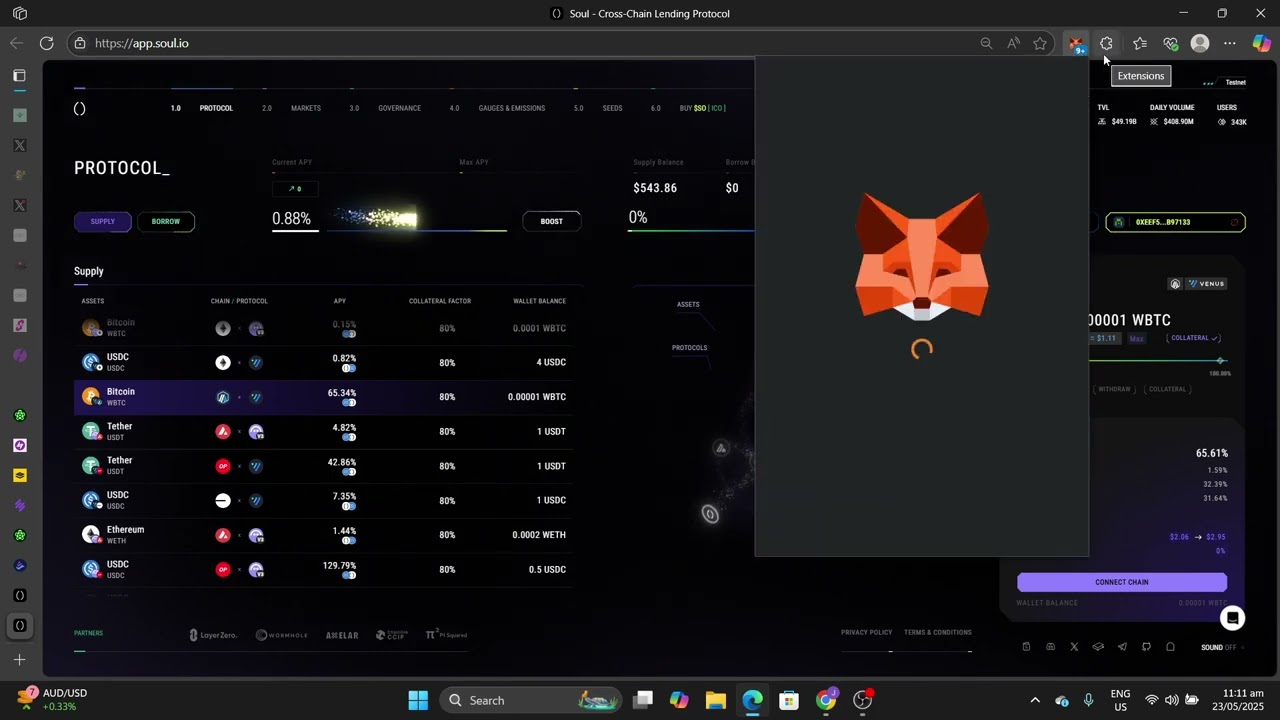Toggle APY switch for Bitcoin 65.34% row
The width and height of the screenshot is (1280, 720).
click(x=349, y=402)
